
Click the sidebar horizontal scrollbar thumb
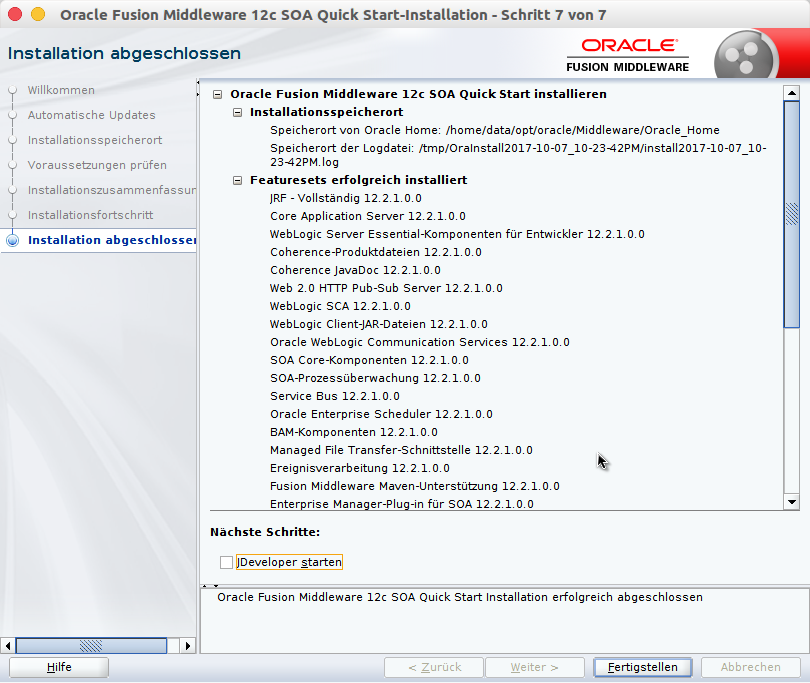coord(91,645)
